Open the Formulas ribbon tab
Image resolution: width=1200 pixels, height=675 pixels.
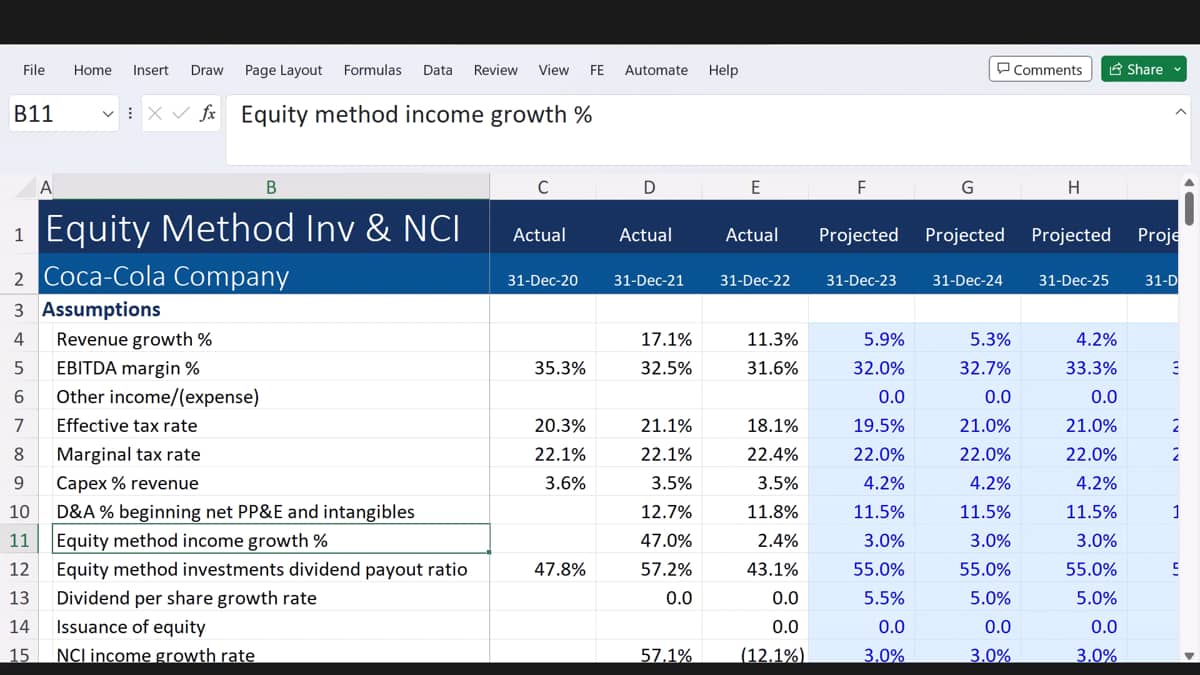pyautogui.click(x=372, y=70)
